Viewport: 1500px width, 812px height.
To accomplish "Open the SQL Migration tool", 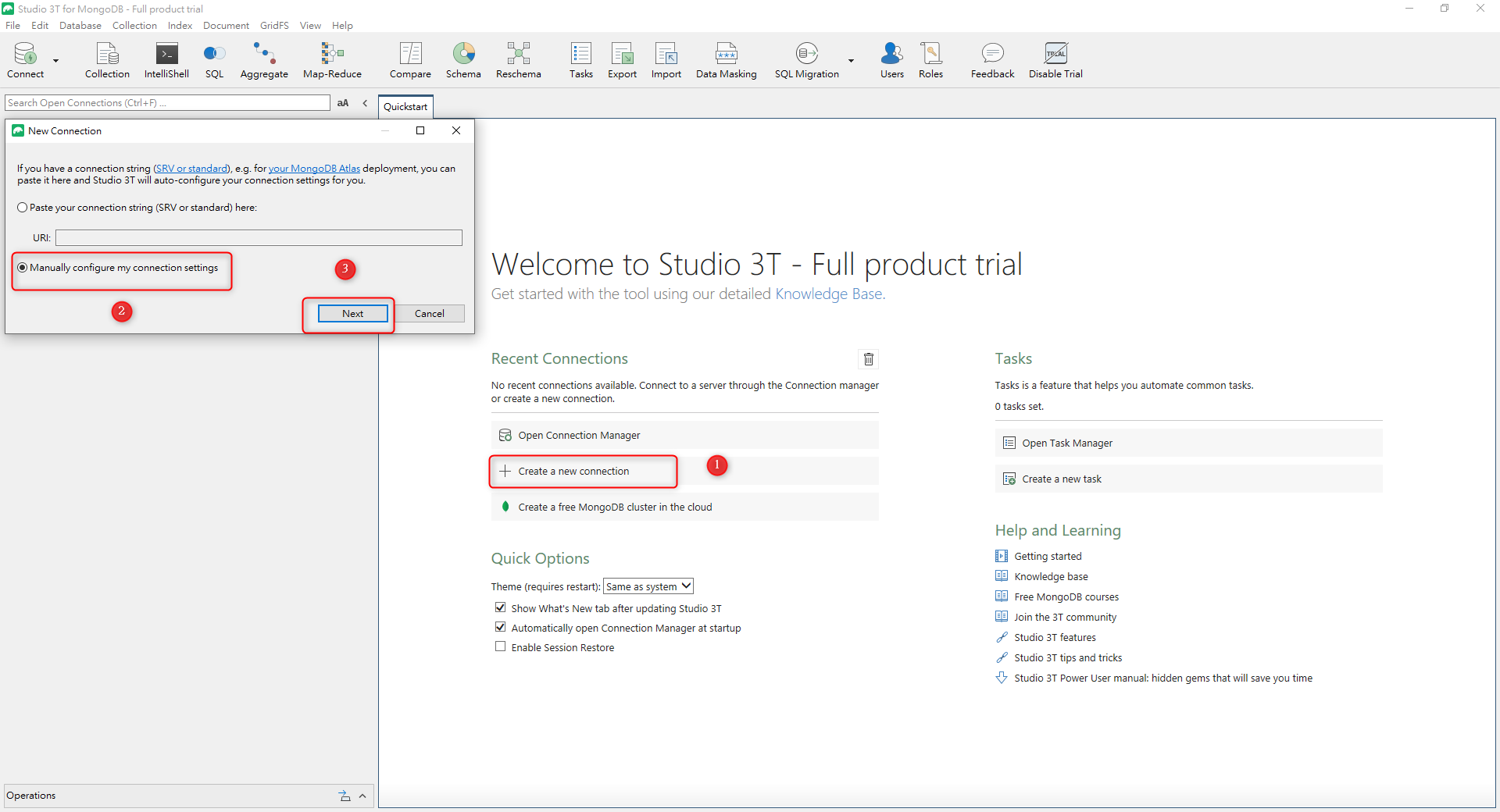I will click(806, 60).
